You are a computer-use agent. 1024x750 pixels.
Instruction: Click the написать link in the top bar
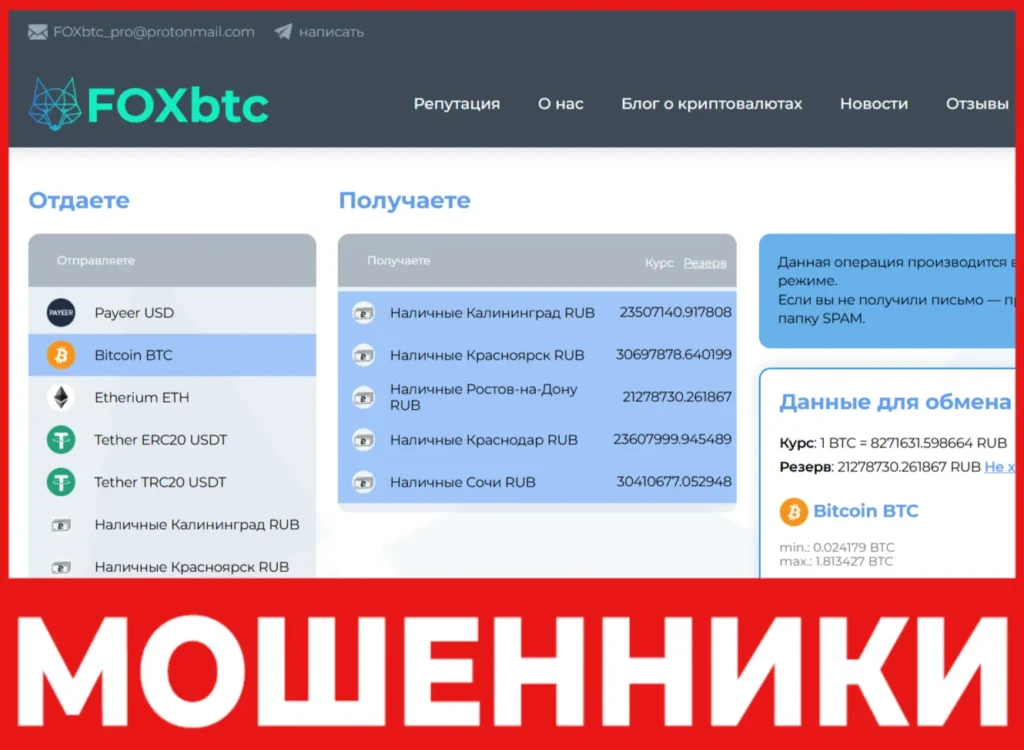coord(330,31)
